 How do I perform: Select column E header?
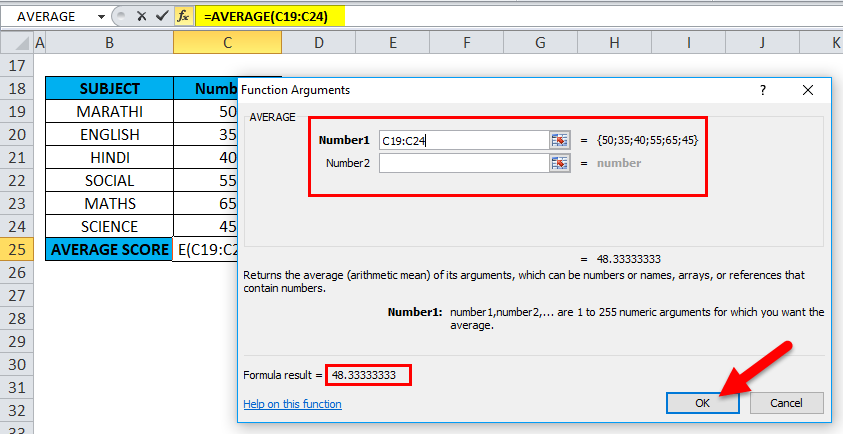click(392, 42)
